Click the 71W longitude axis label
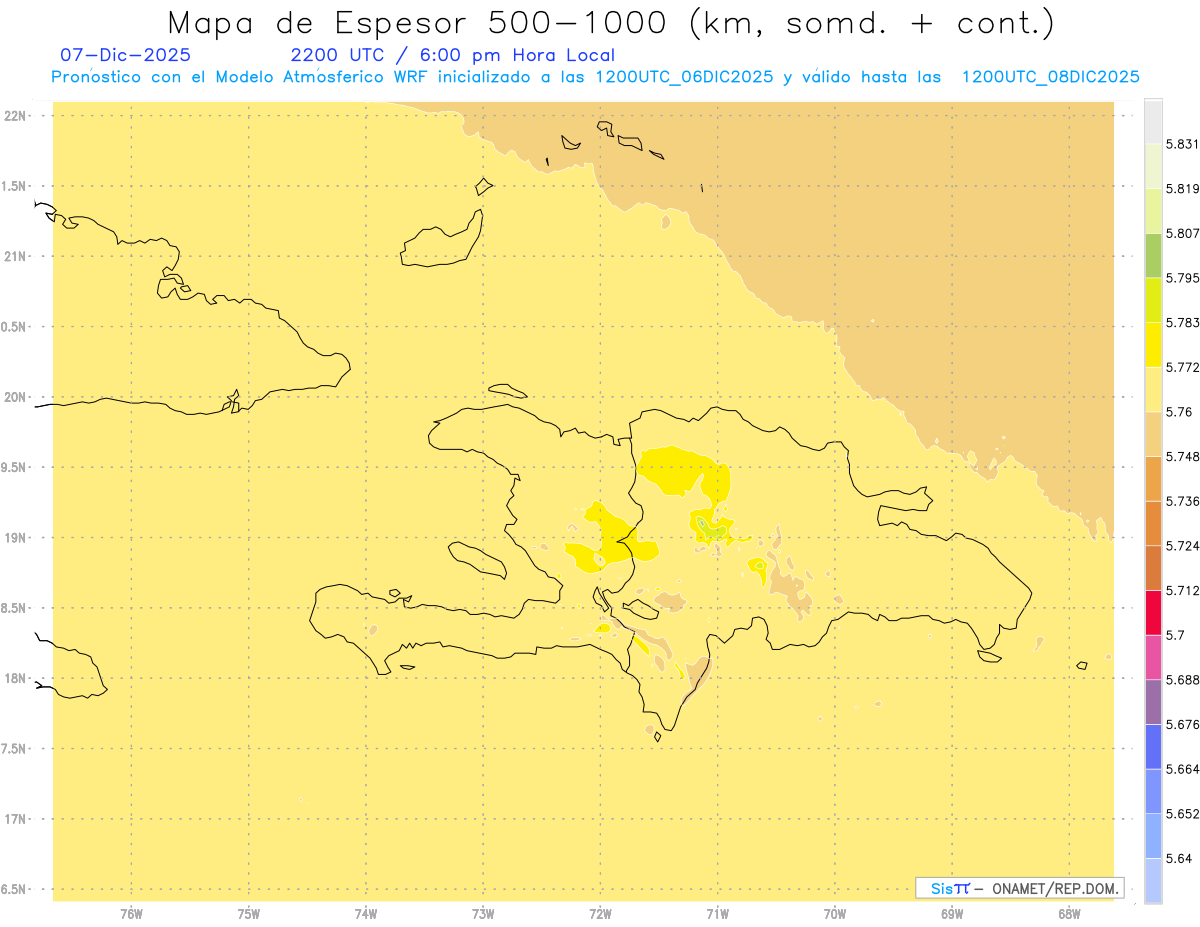Screen dimensions: 1200x927 click(718, 913)
